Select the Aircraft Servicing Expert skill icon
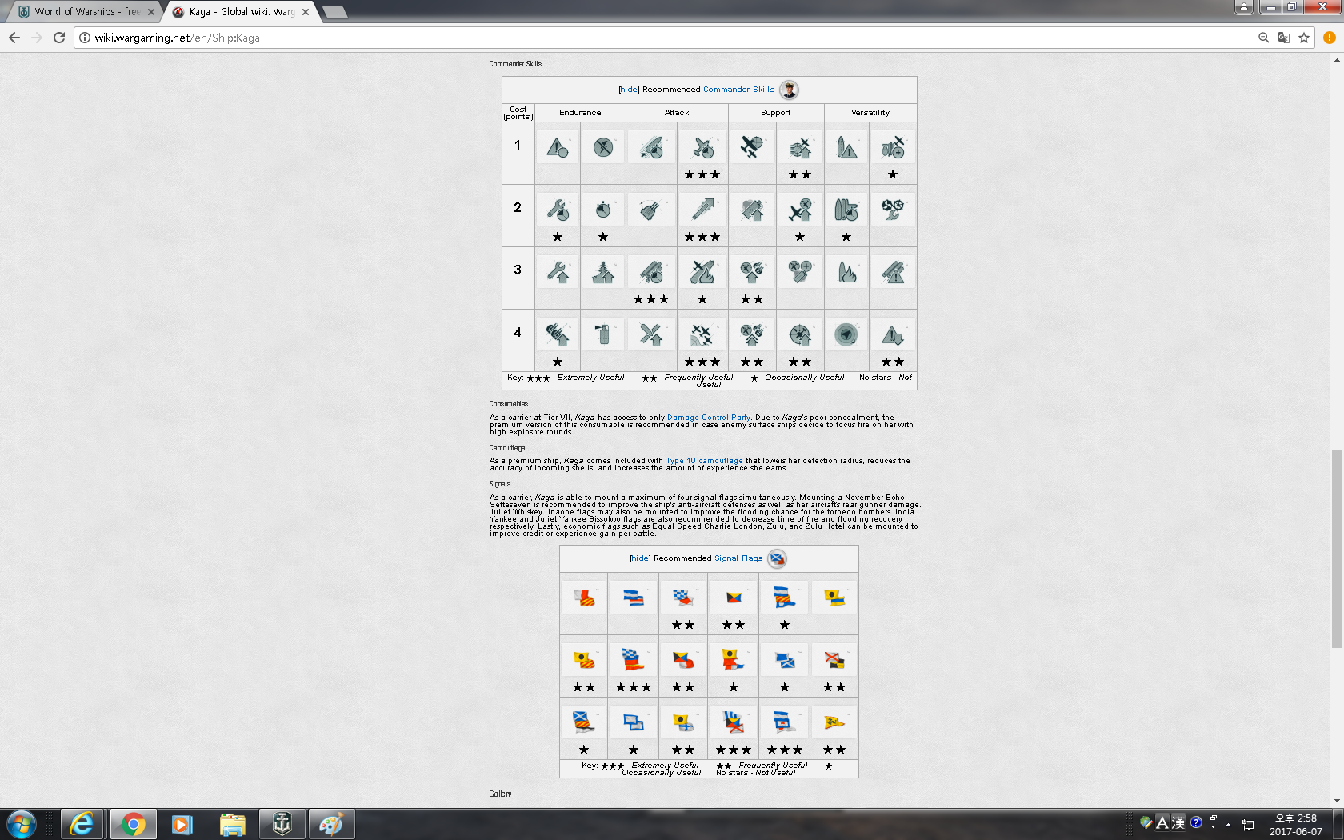1344x840 pixels. pos(701,147)
